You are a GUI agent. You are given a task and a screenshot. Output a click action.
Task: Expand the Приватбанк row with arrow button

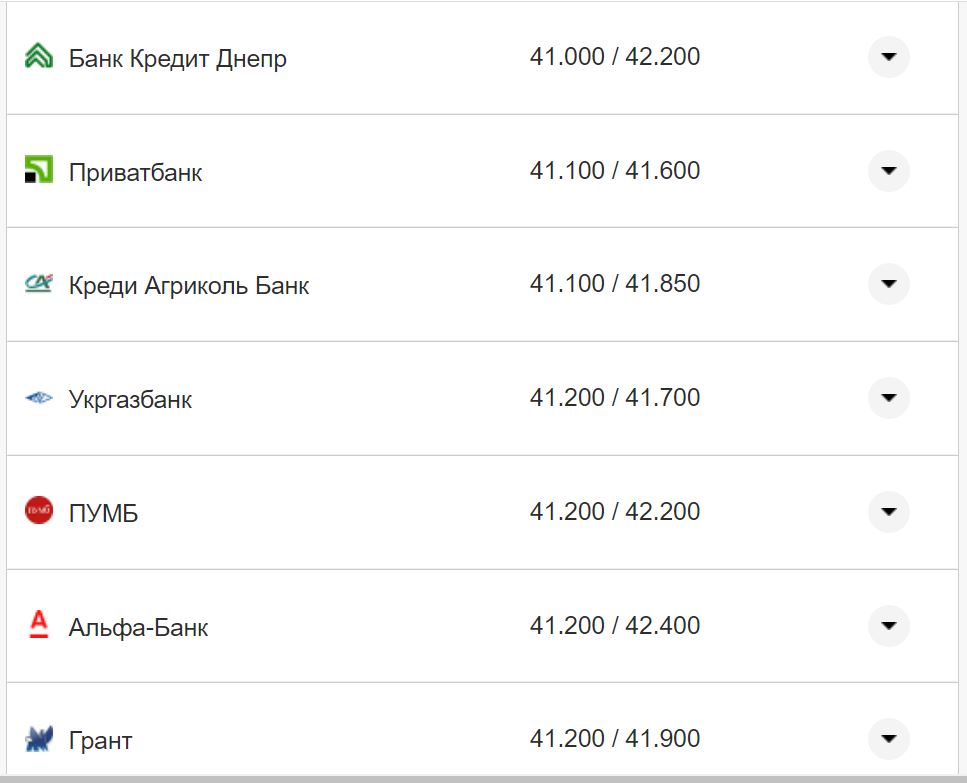coord(888,171)
